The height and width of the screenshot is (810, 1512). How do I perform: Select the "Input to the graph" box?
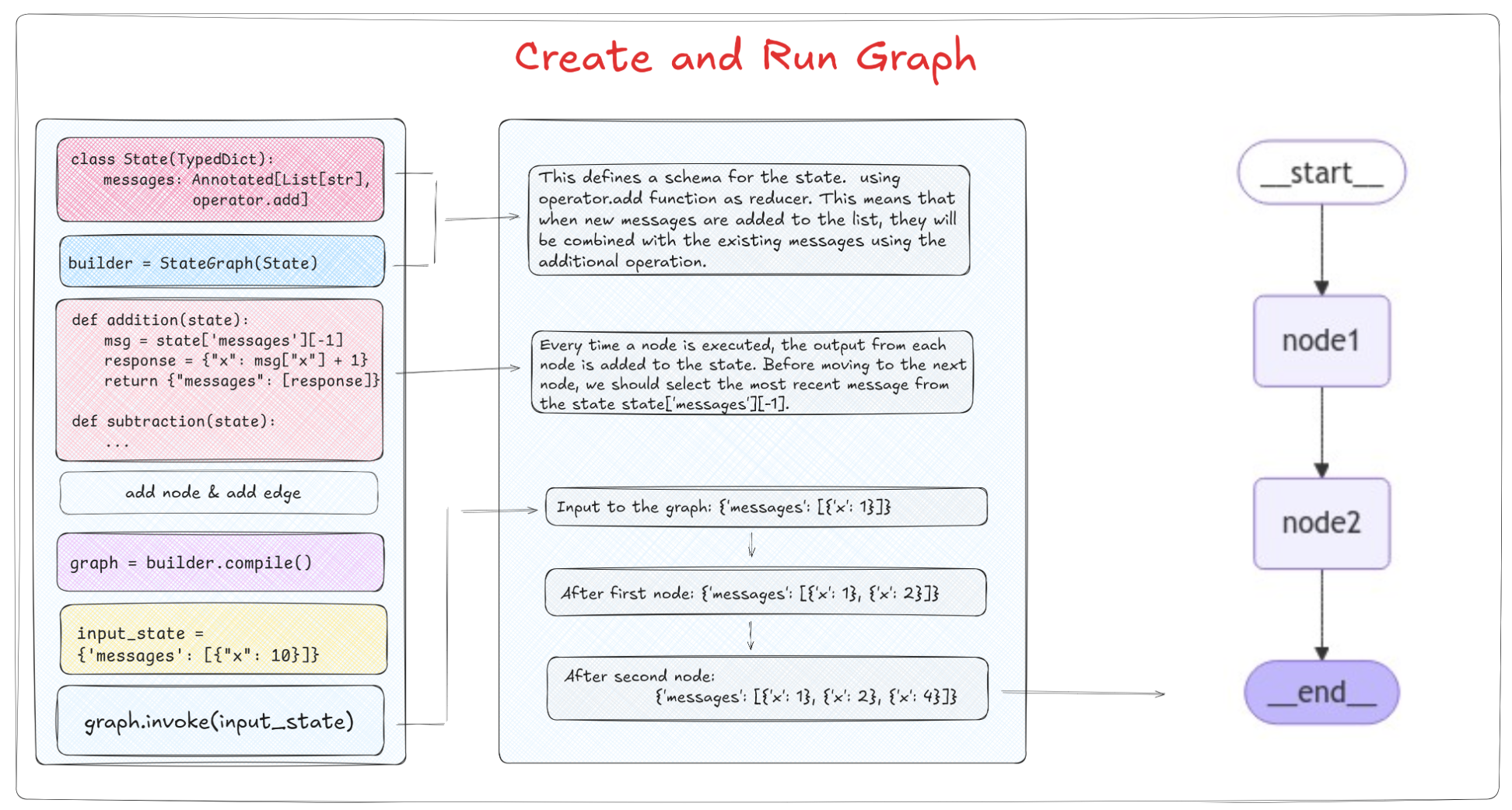click(x=766, y=508)
